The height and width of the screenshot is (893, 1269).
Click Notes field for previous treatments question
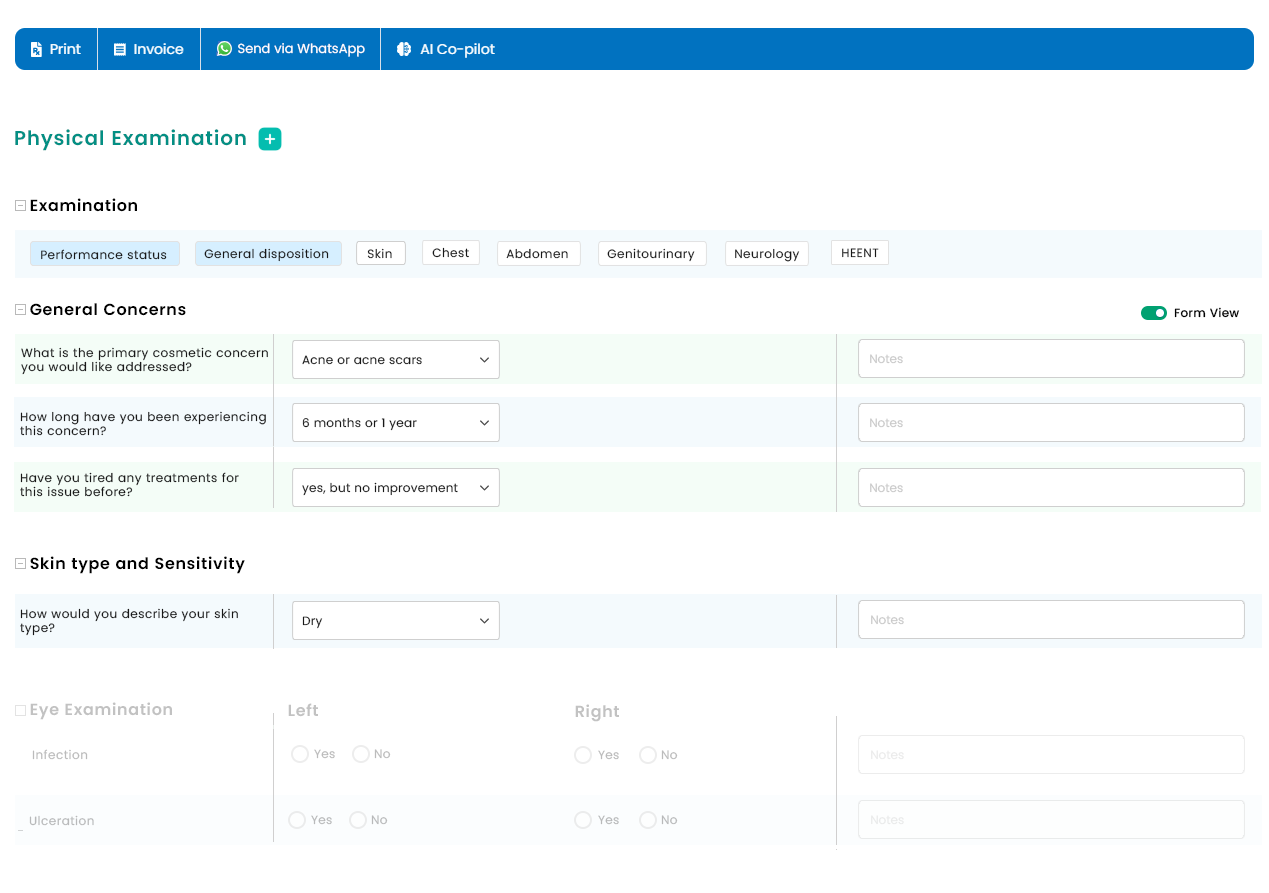(1050, 488)
